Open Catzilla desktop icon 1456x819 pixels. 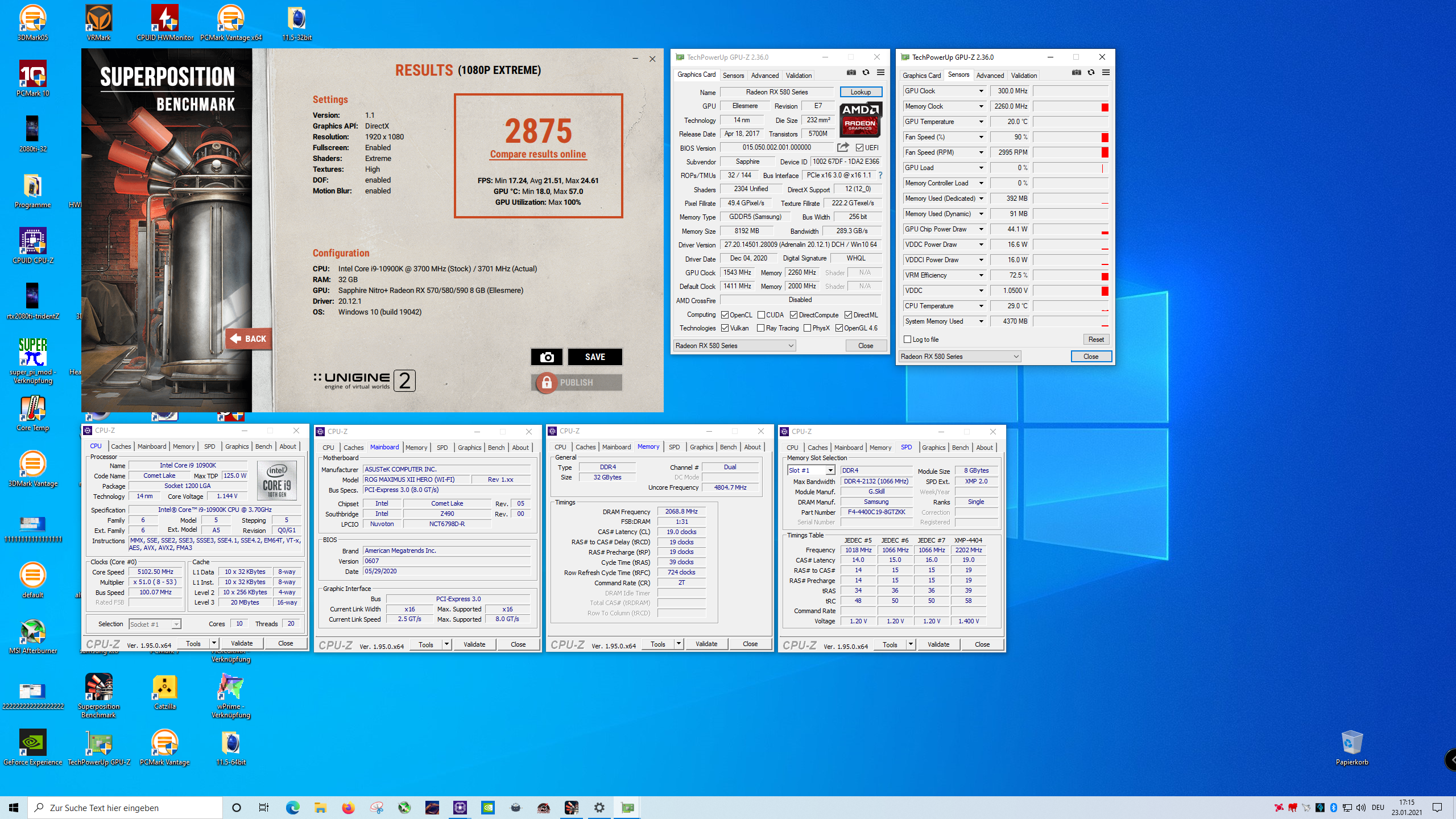165,692
